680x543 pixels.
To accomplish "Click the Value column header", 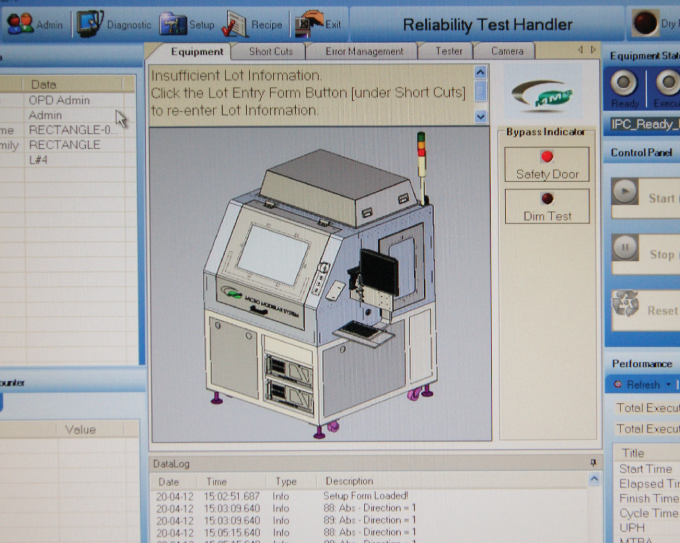I will [x=90, y=429].
